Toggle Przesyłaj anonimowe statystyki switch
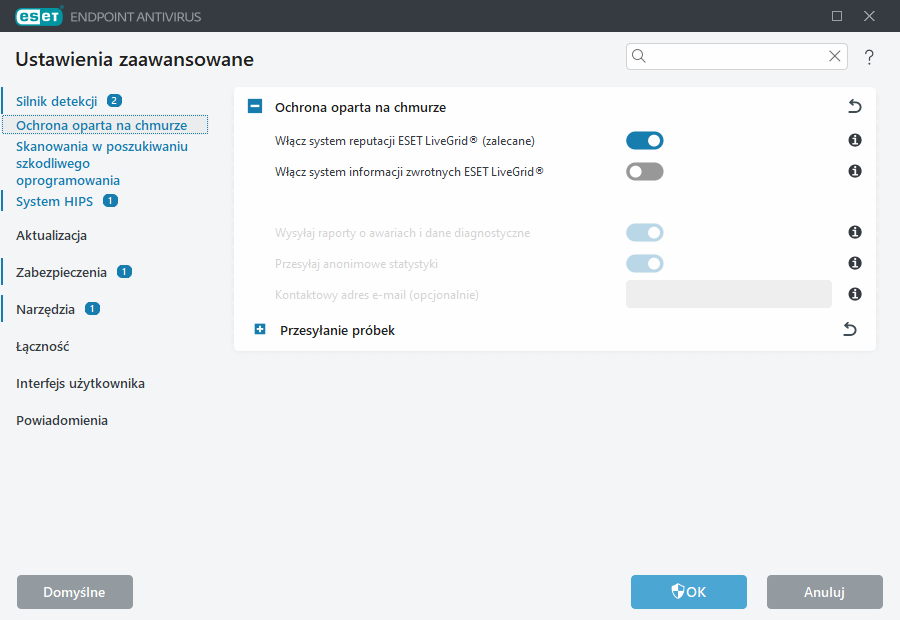 pyautogui.click(x=644, y=263)
